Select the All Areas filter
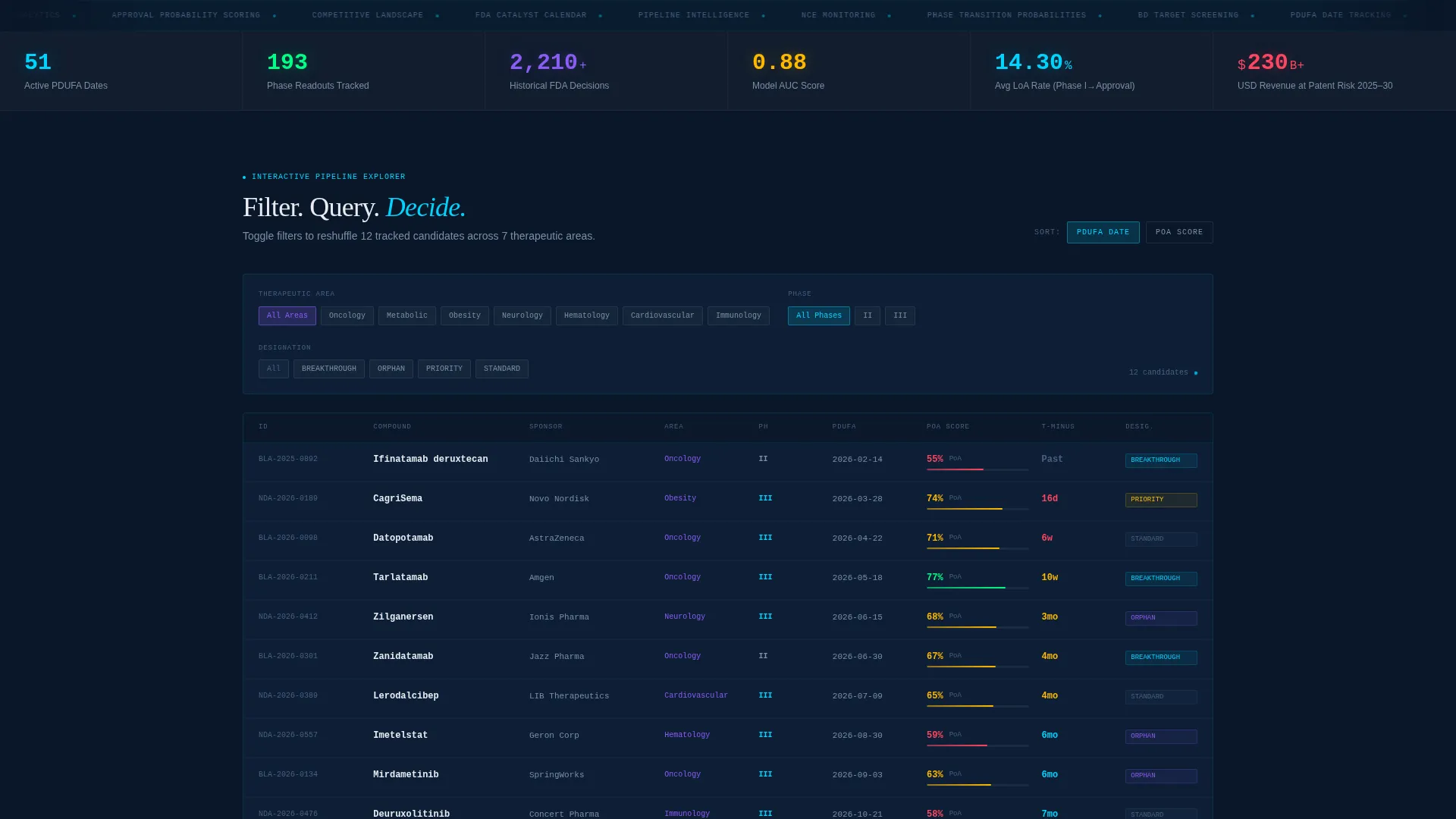 click(x=287, y=315)
